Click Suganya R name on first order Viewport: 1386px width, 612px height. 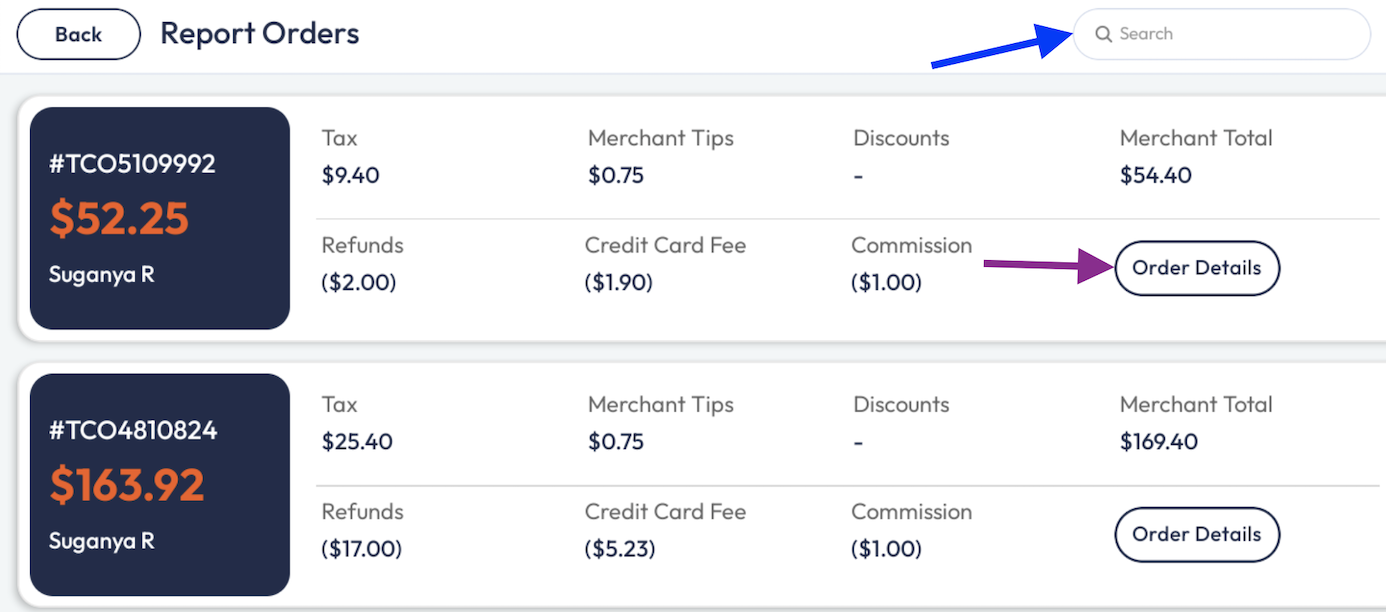point(101,274)
